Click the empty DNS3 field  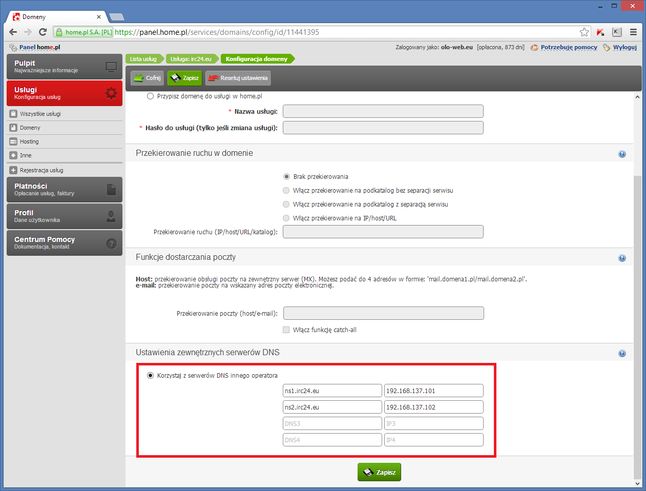(x=332, y=423)
